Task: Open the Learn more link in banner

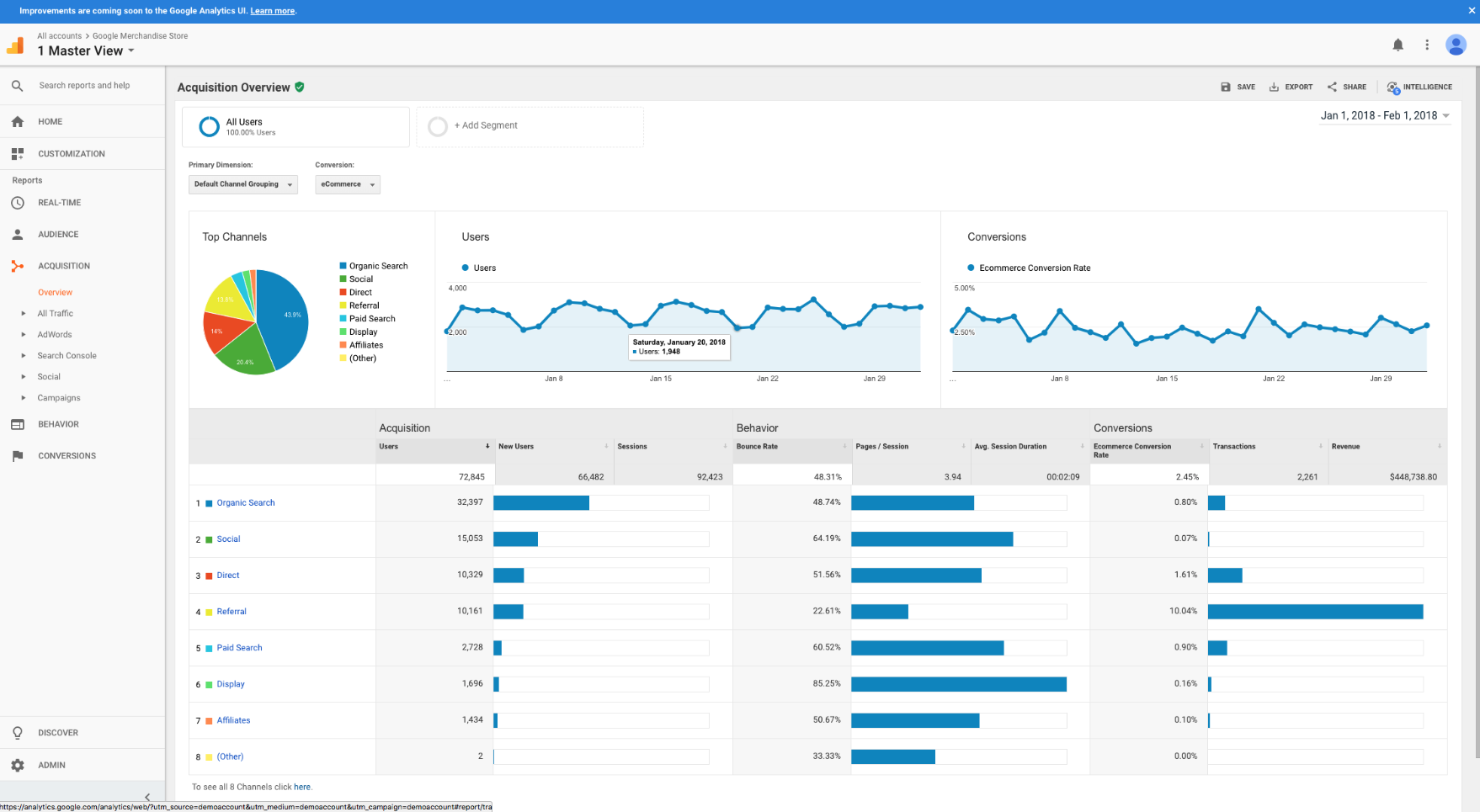Action: tap(272, 11)
